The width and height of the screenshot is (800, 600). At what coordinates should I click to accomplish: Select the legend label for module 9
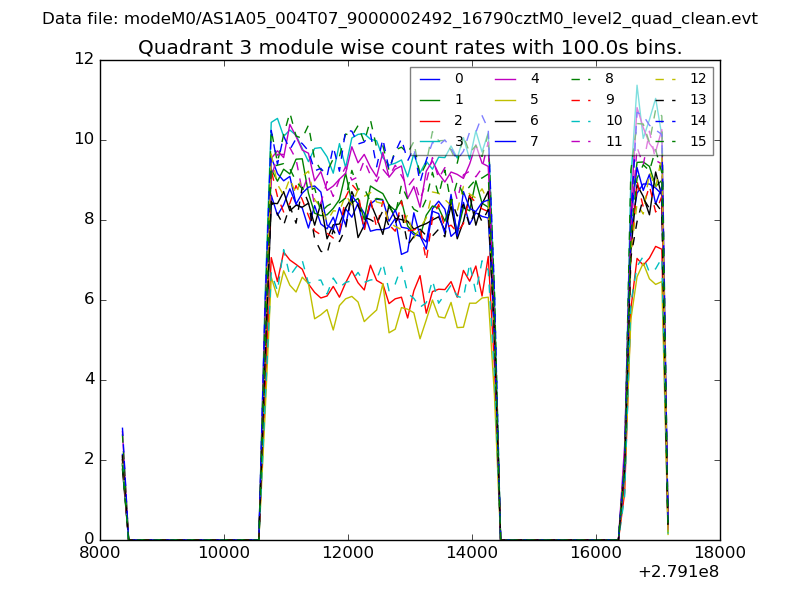[610, 99]
